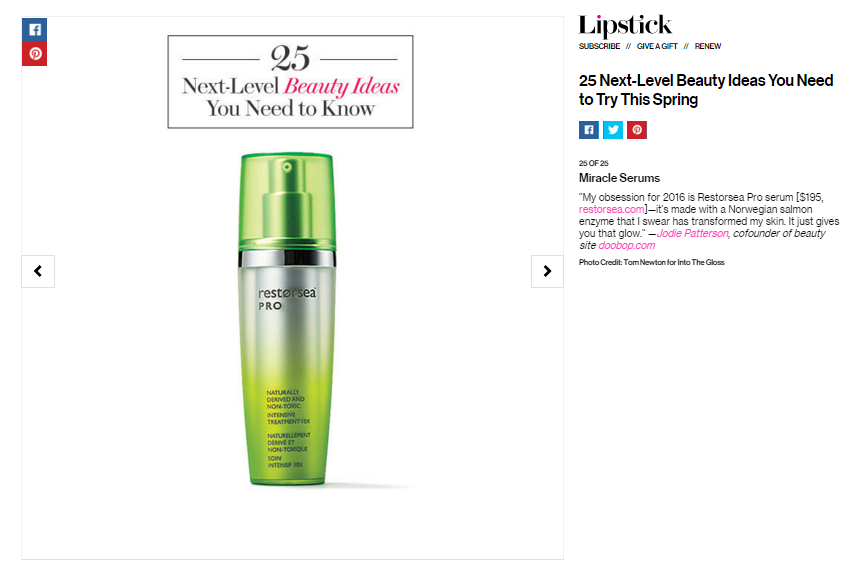This screenshot has height=578, width=857.
Task: Click the Restorsea Pro bottle image
Action: pos(287,319)
